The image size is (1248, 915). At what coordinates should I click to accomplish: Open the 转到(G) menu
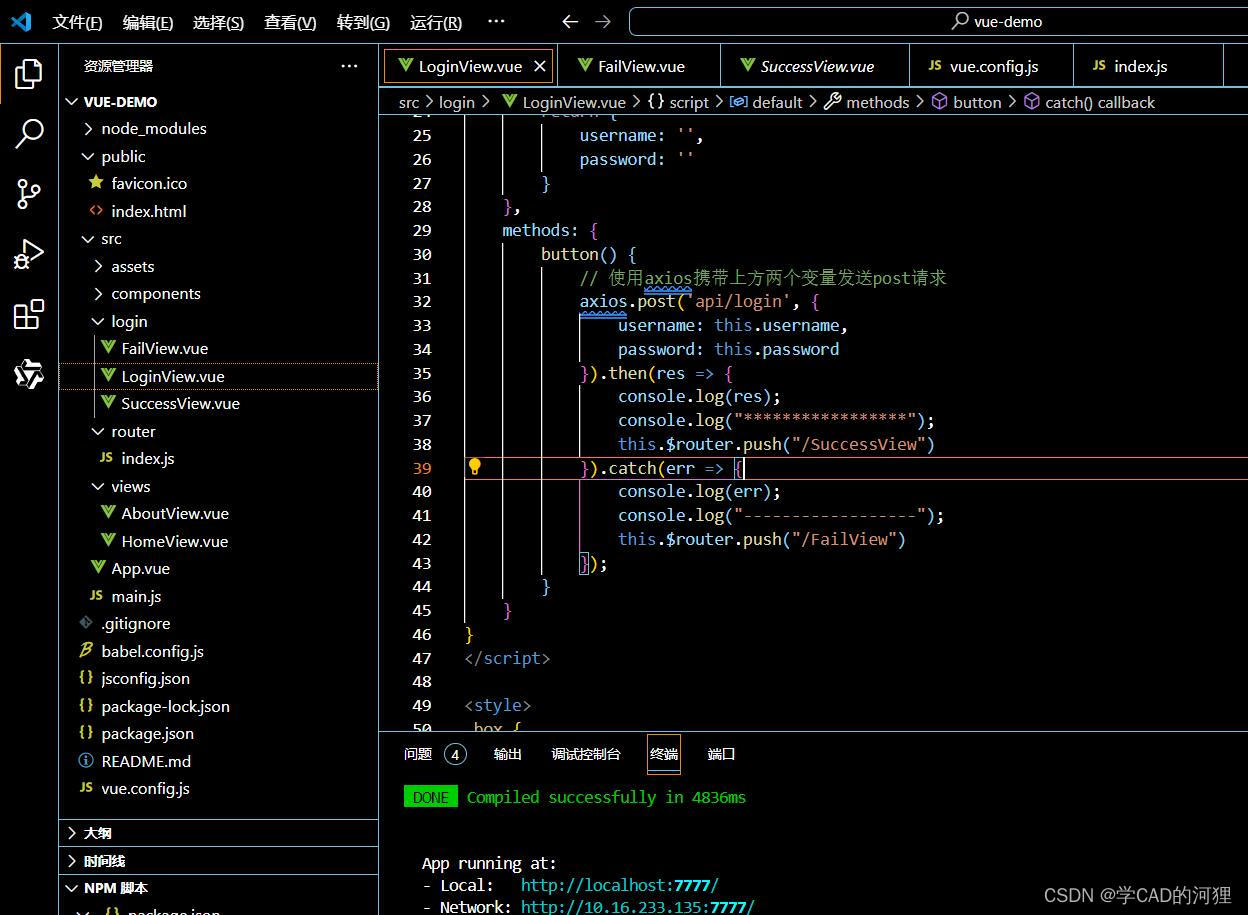(363, 22)
